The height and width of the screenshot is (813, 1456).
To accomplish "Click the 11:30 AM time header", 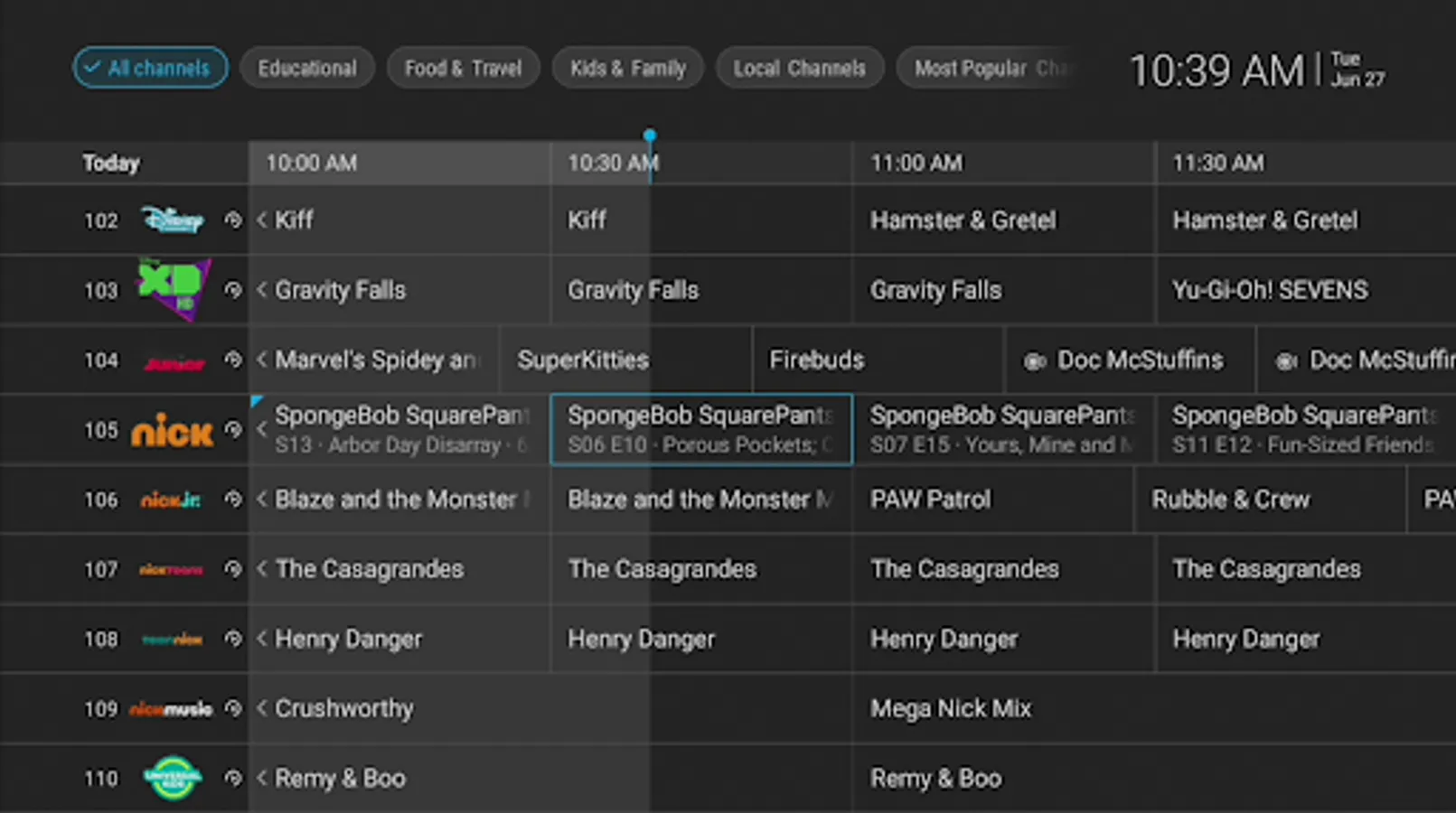I will (1218, 163).
